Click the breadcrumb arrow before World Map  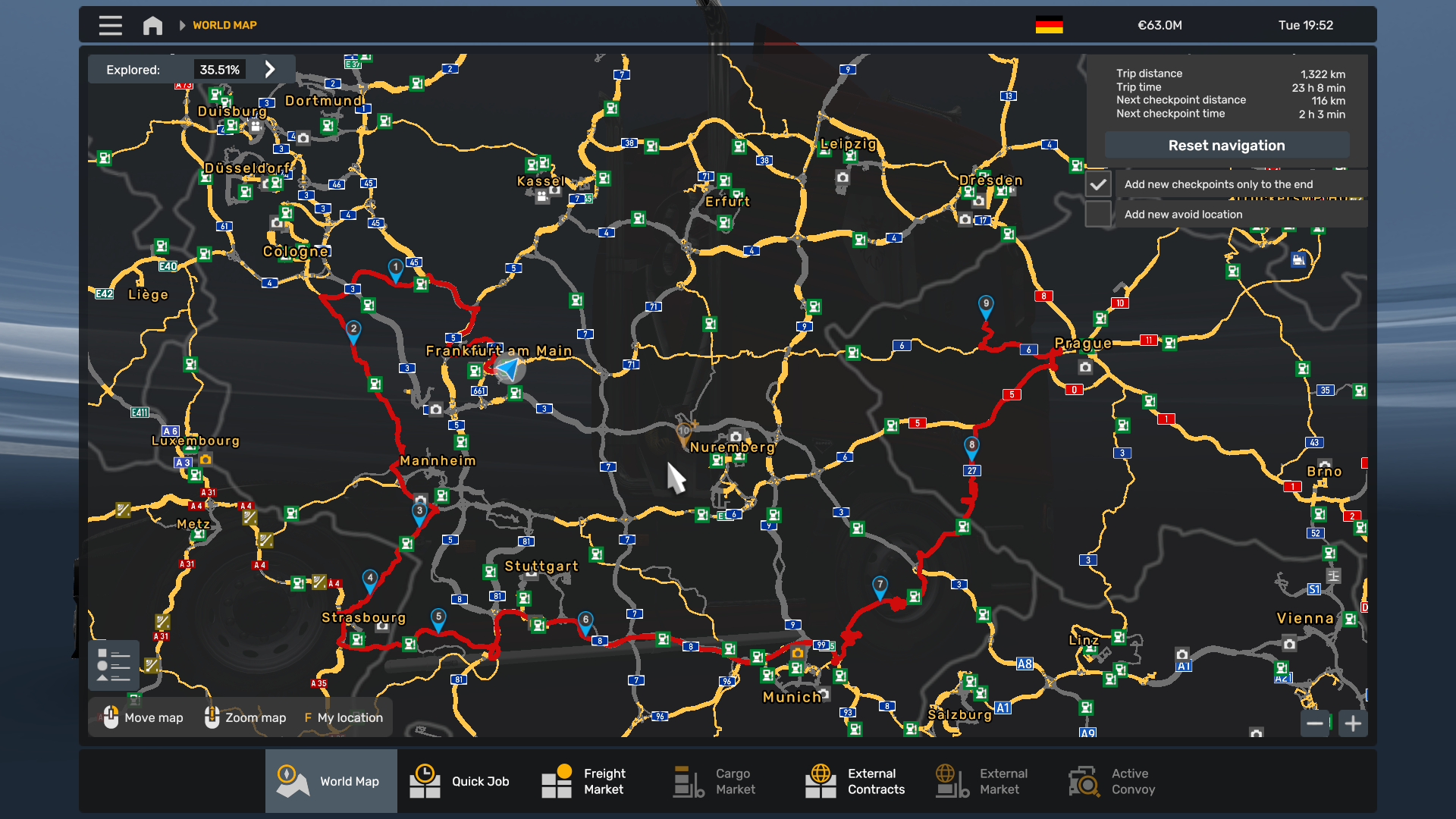coord(182,25)
